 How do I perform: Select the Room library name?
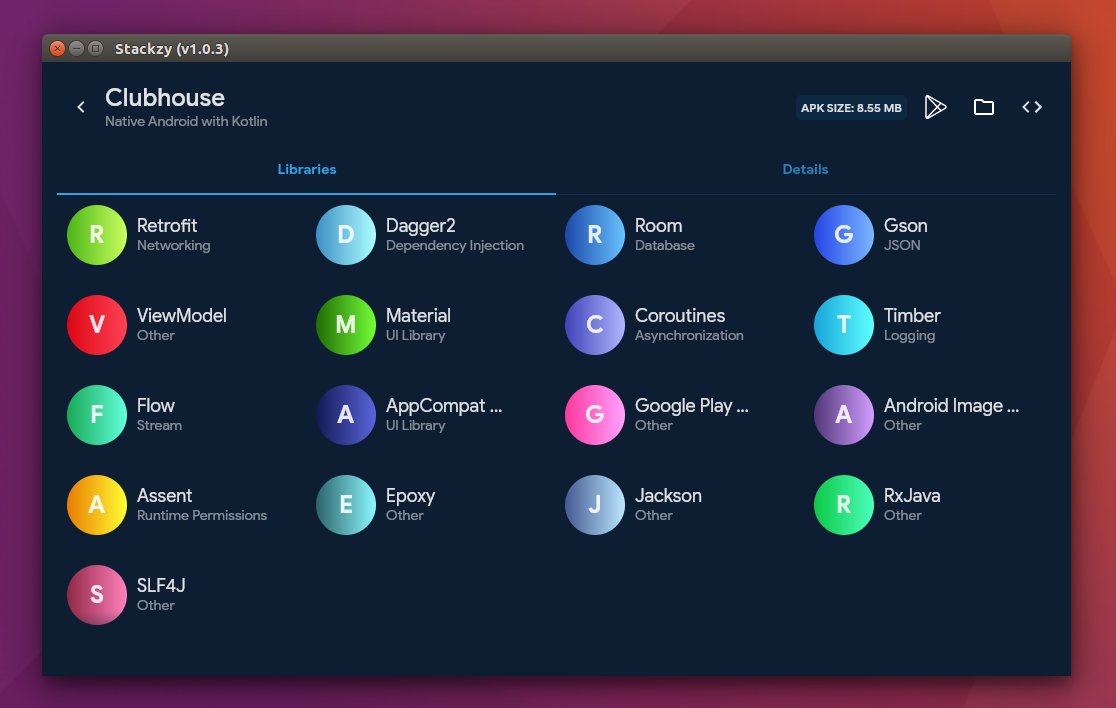click(x=658, y=226)
